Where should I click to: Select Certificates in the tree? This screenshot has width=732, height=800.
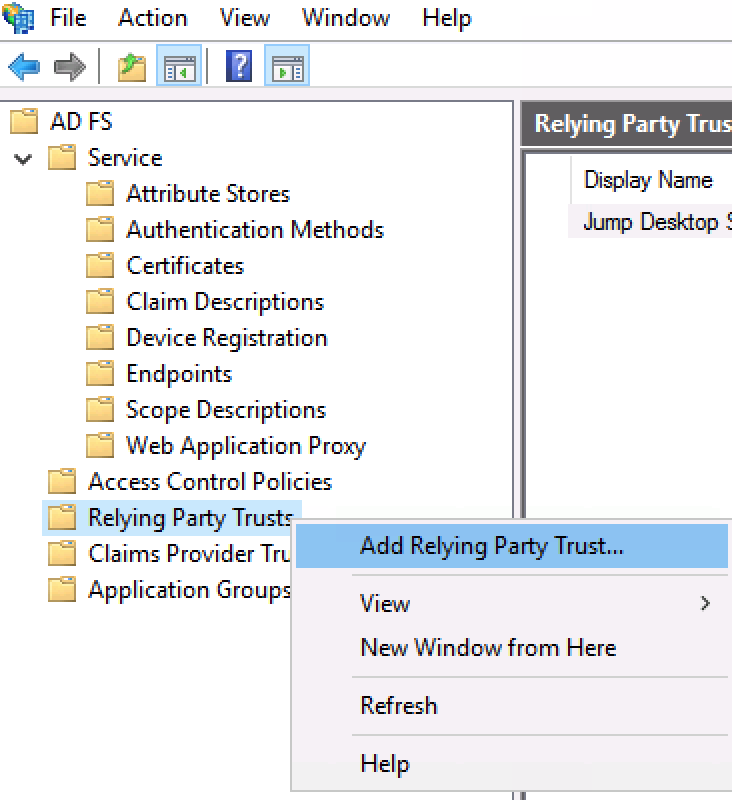coord(185,266)
